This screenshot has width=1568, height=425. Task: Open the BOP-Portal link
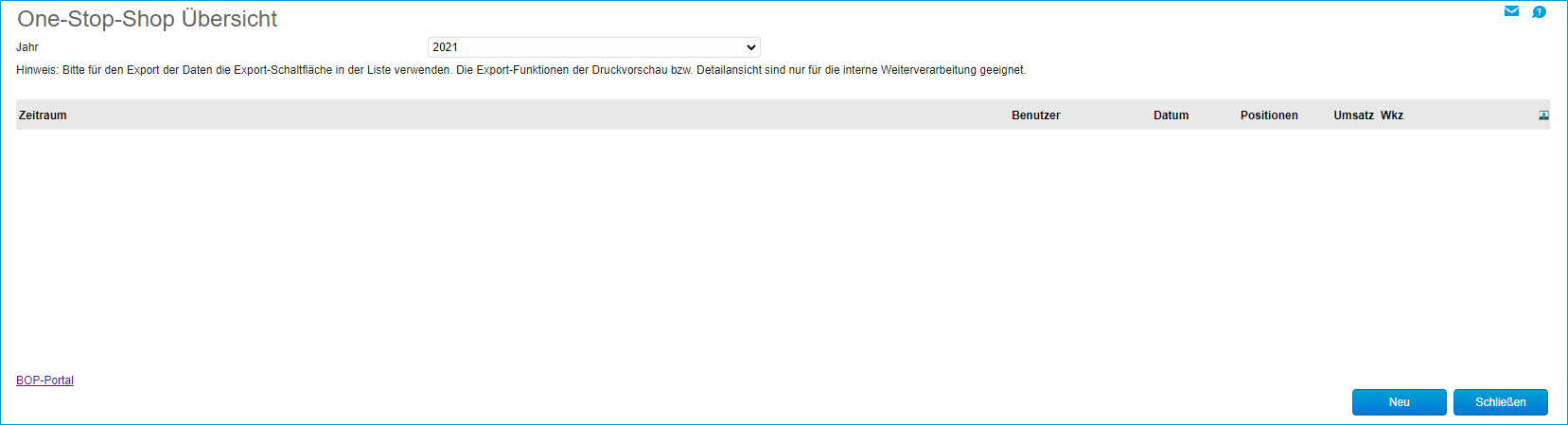[44, 381]
